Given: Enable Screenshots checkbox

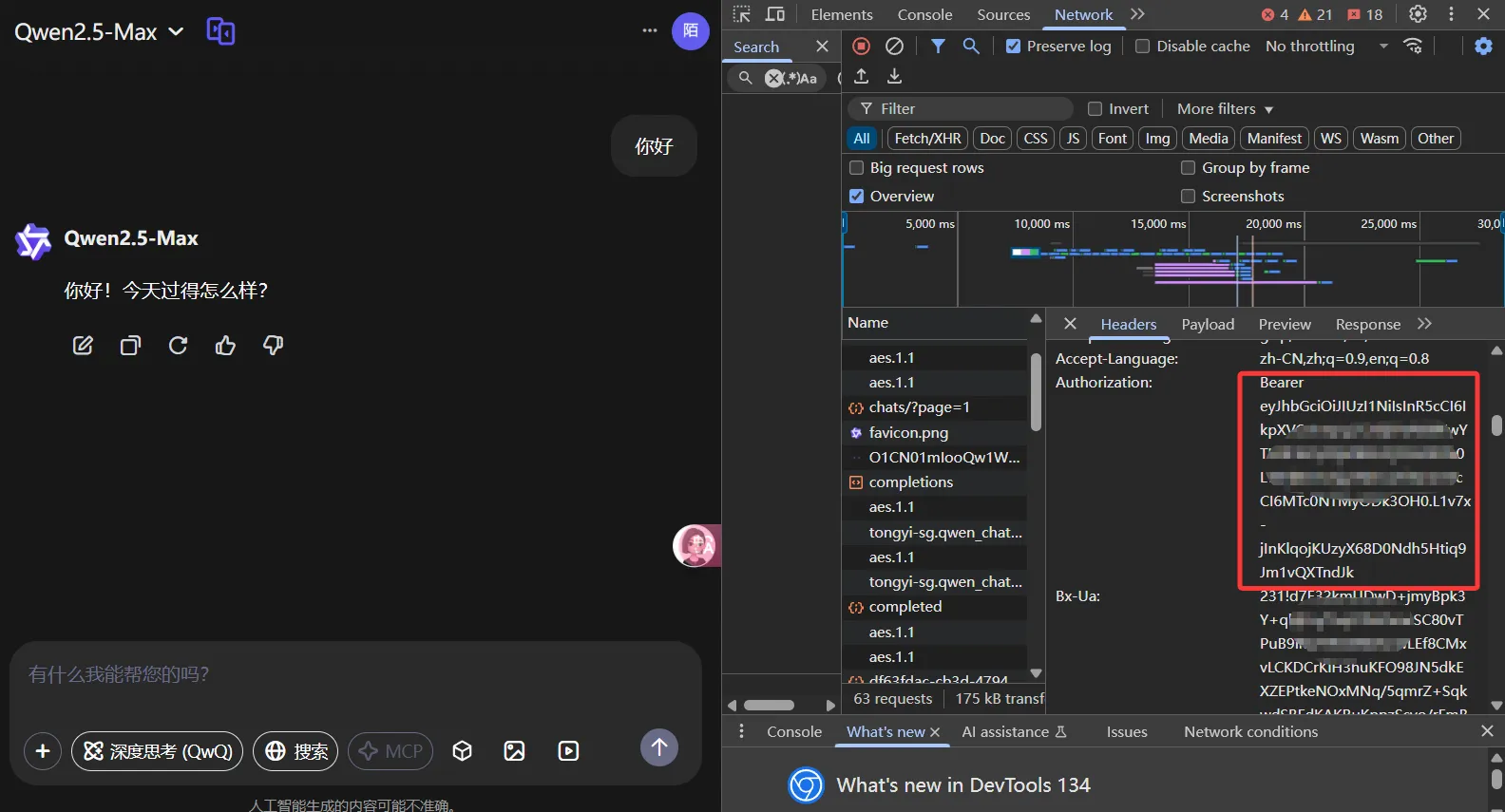Looking at the screenshot, I should tap(1188, 196).
